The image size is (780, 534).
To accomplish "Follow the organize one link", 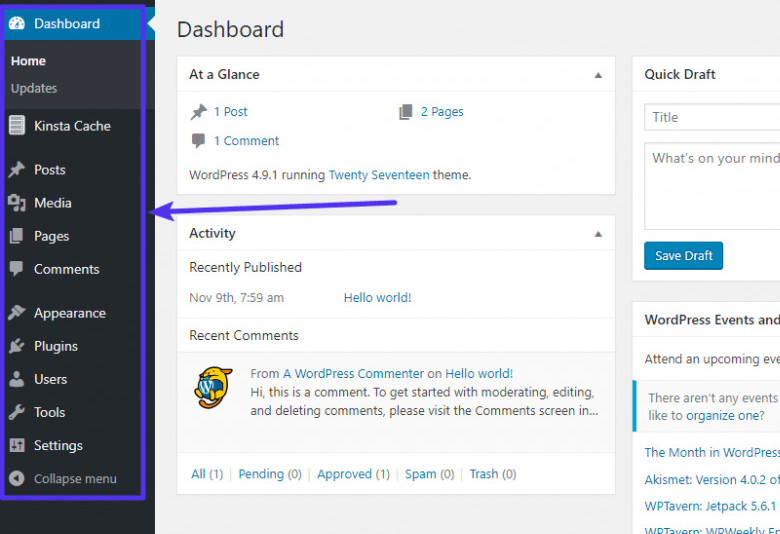I will point(725,416).
